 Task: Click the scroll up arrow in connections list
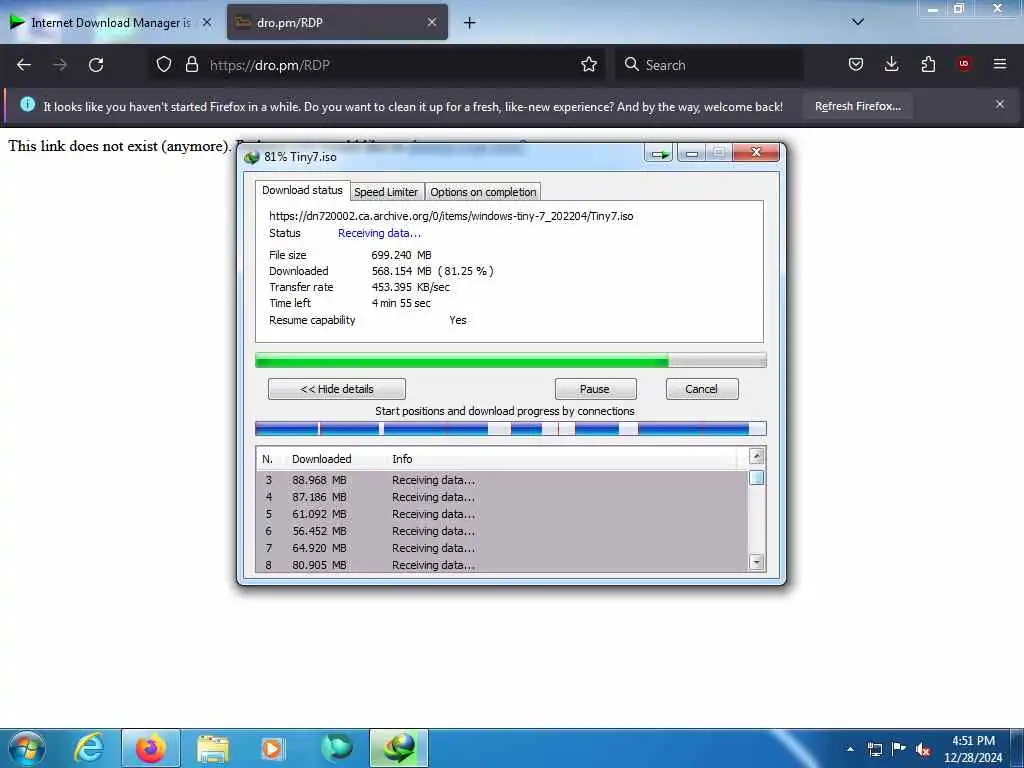click(756, 456)
